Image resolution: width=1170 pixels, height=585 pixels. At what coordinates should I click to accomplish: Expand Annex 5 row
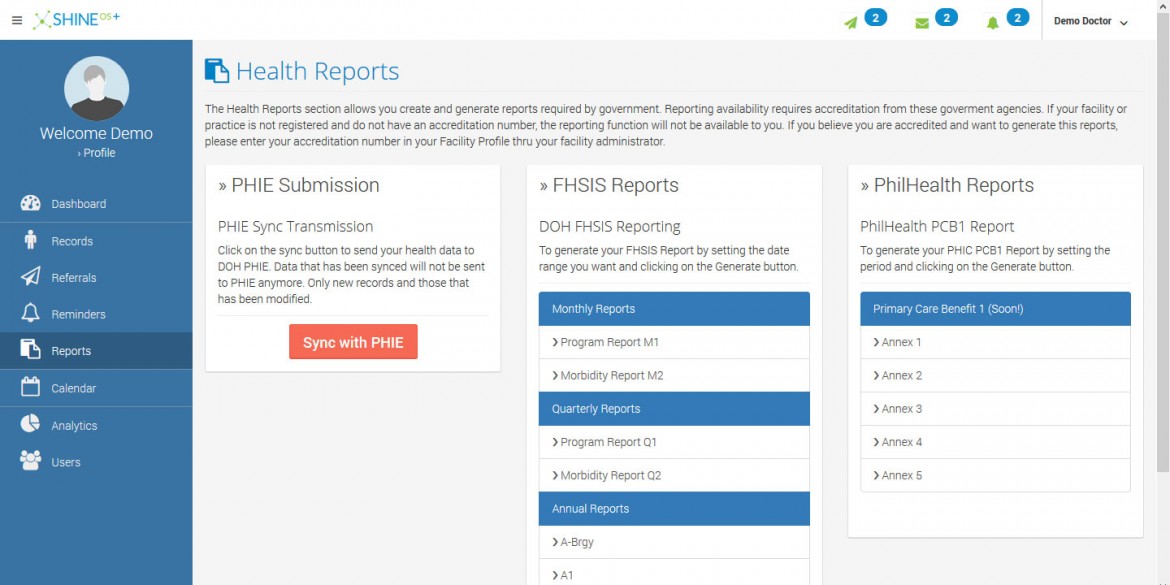(x=995, y=475)
